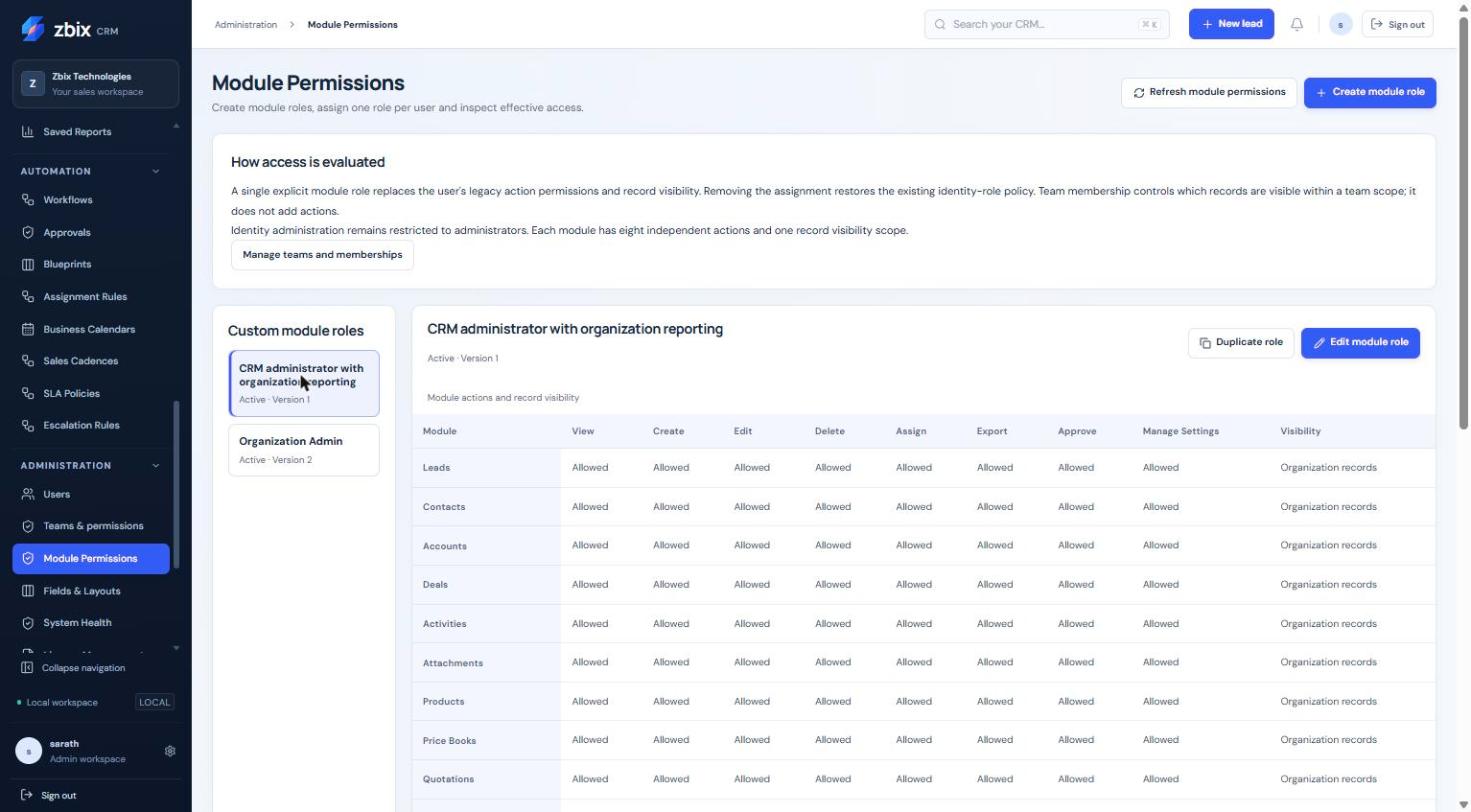
Task: Select Module Permissions in the sidebar
Action: click(x=90, y=558)
